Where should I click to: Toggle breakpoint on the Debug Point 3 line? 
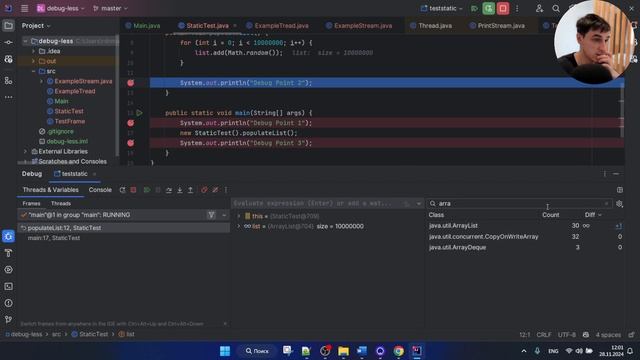pyautogui.click(x=131, y=143)
